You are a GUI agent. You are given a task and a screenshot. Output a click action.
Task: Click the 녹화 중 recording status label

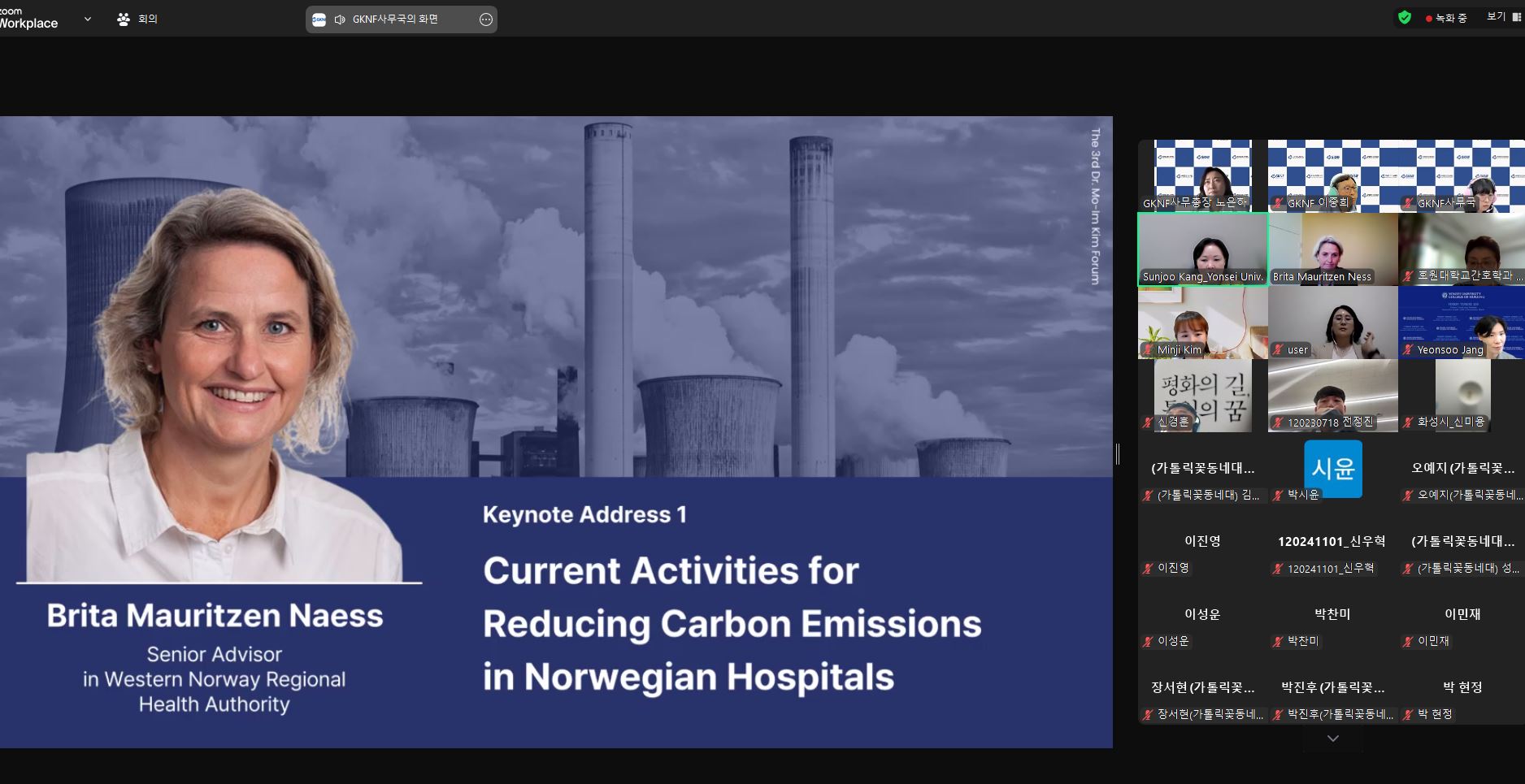click(1451, 18)
